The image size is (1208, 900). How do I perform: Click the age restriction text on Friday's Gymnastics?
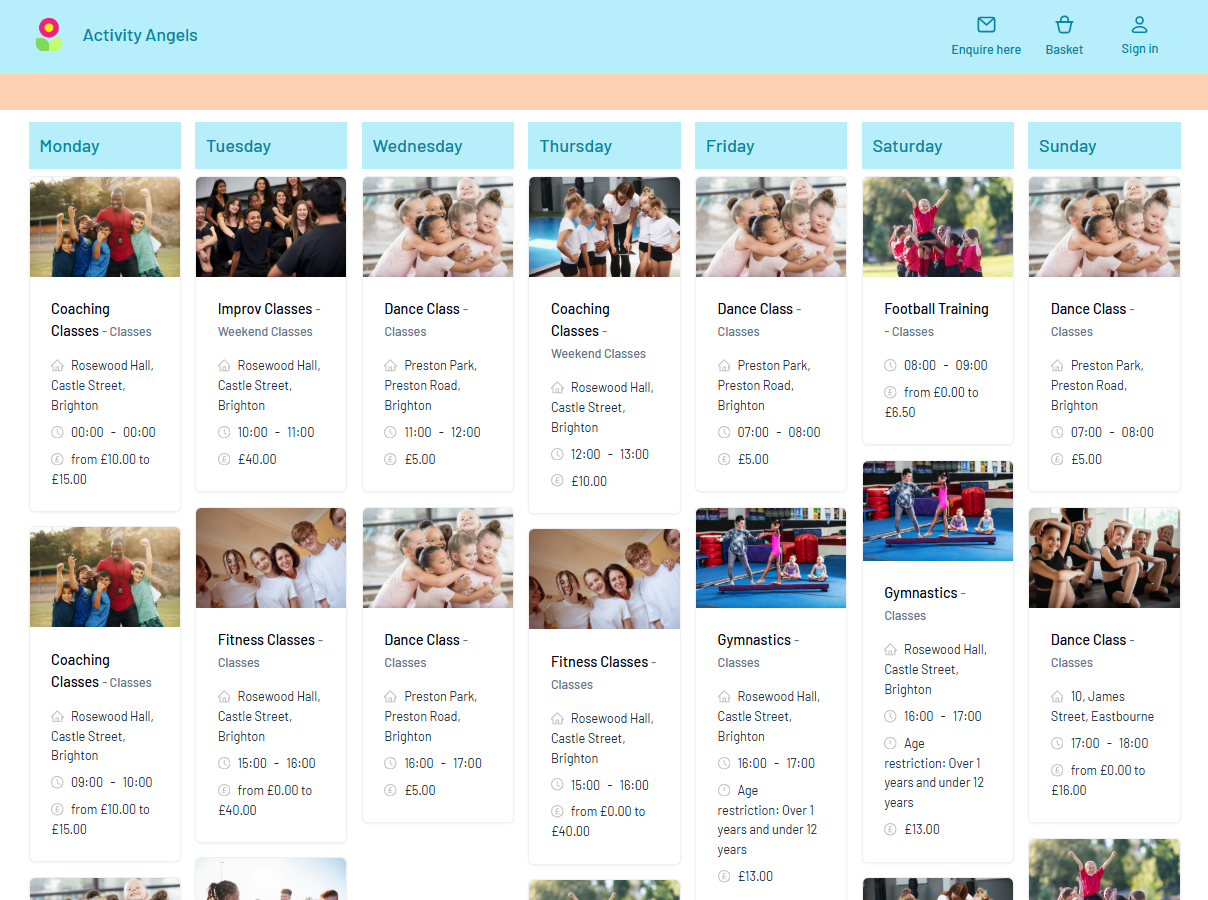point(767,820)
